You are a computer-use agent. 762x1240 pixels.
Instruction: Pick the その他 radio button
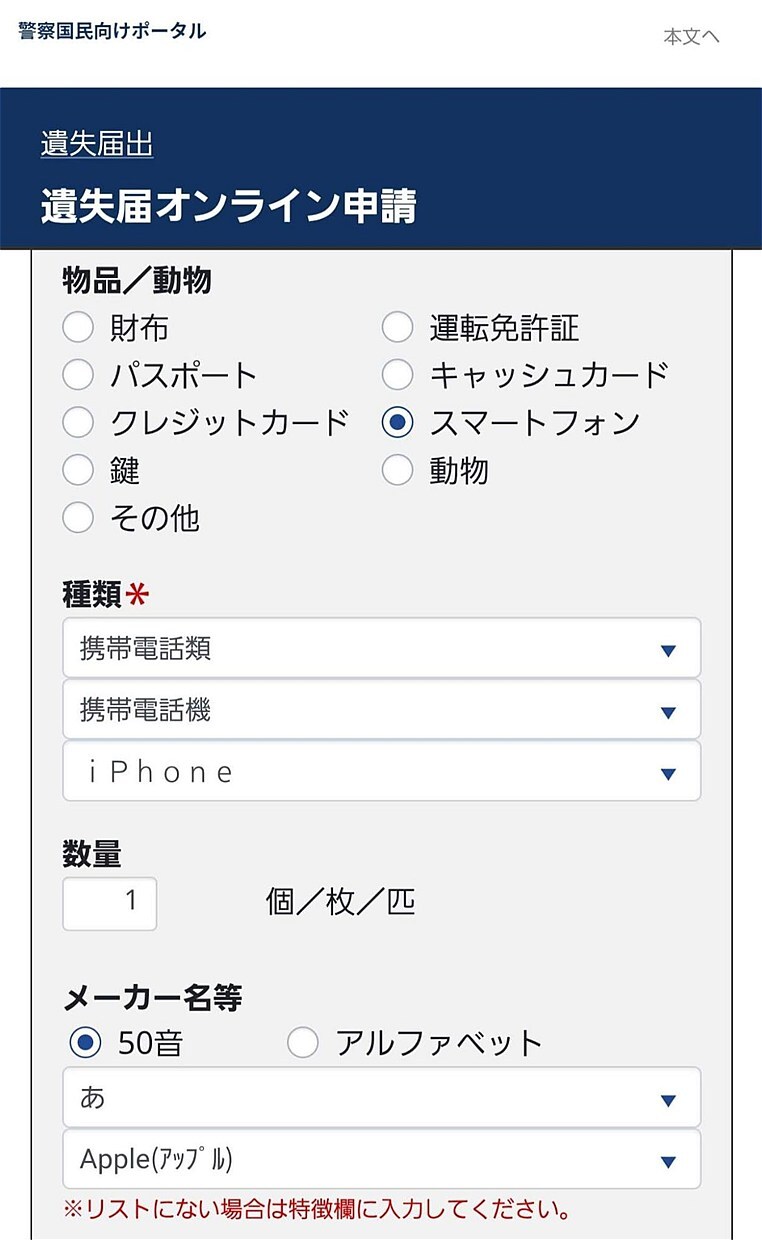coord(78,518)
